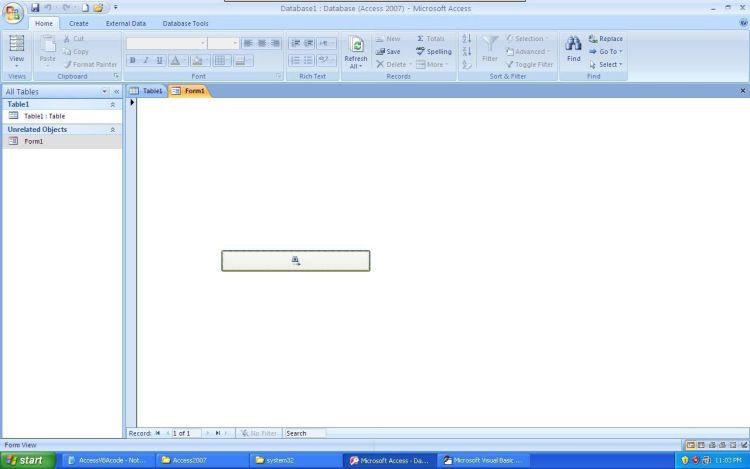This screenshot has height=469, width=750.
Task: Click the Format Painter brush
Action: point(90,65)
